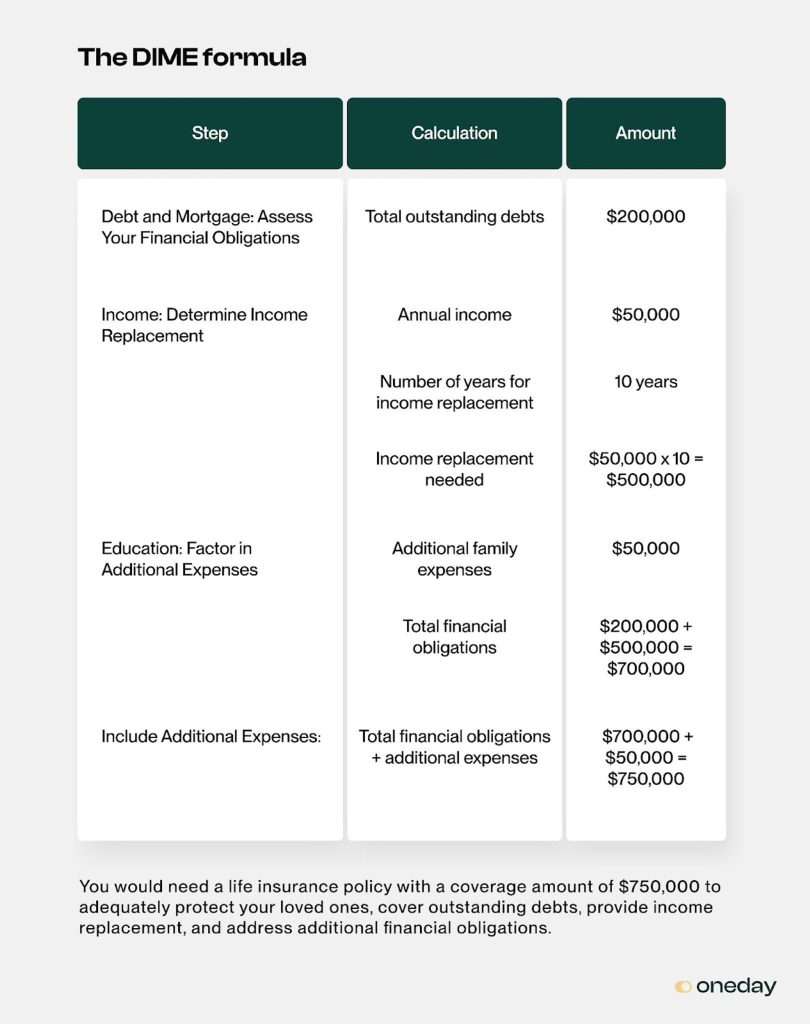Image resolution: width=810 pixels, height=1024 pixels.
Task: Click the oneday brand name text
Action: coord(736,986)
